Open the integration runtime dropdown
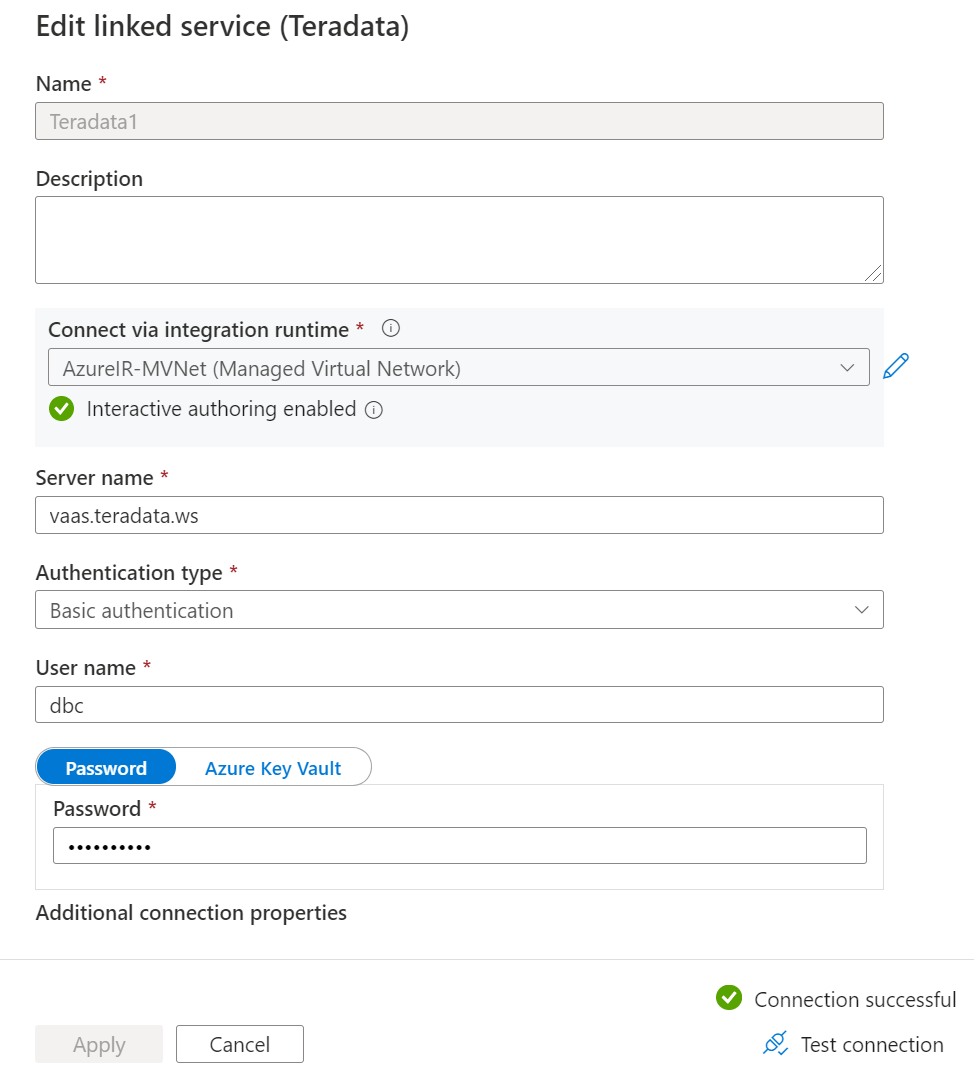This screenshot has width=976, height=1072. pyautogui.click(x=459, y=367)
